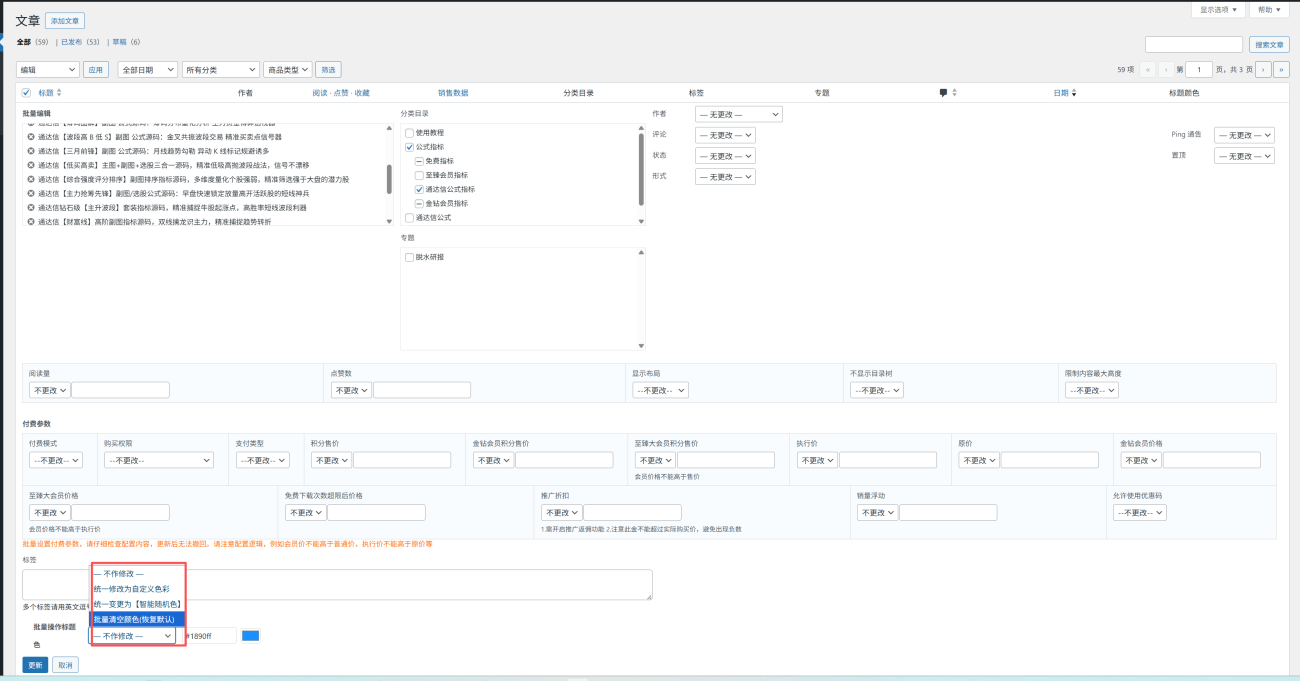The width and height of the screenshot is (1300, 681).
Task: Remove the 【主力抢筹先锋】 post from bulk edit
Action: (31, 193)
